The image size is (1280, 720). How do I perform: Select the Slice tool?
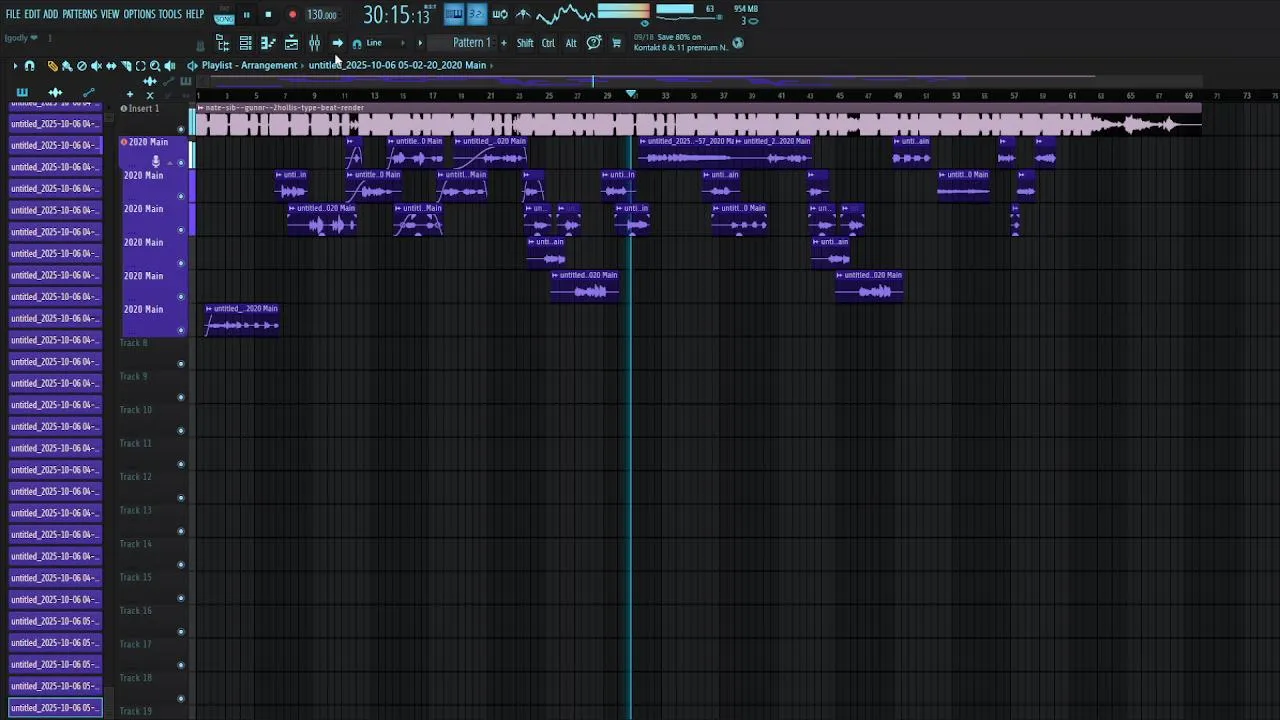(x=127, y=66)
